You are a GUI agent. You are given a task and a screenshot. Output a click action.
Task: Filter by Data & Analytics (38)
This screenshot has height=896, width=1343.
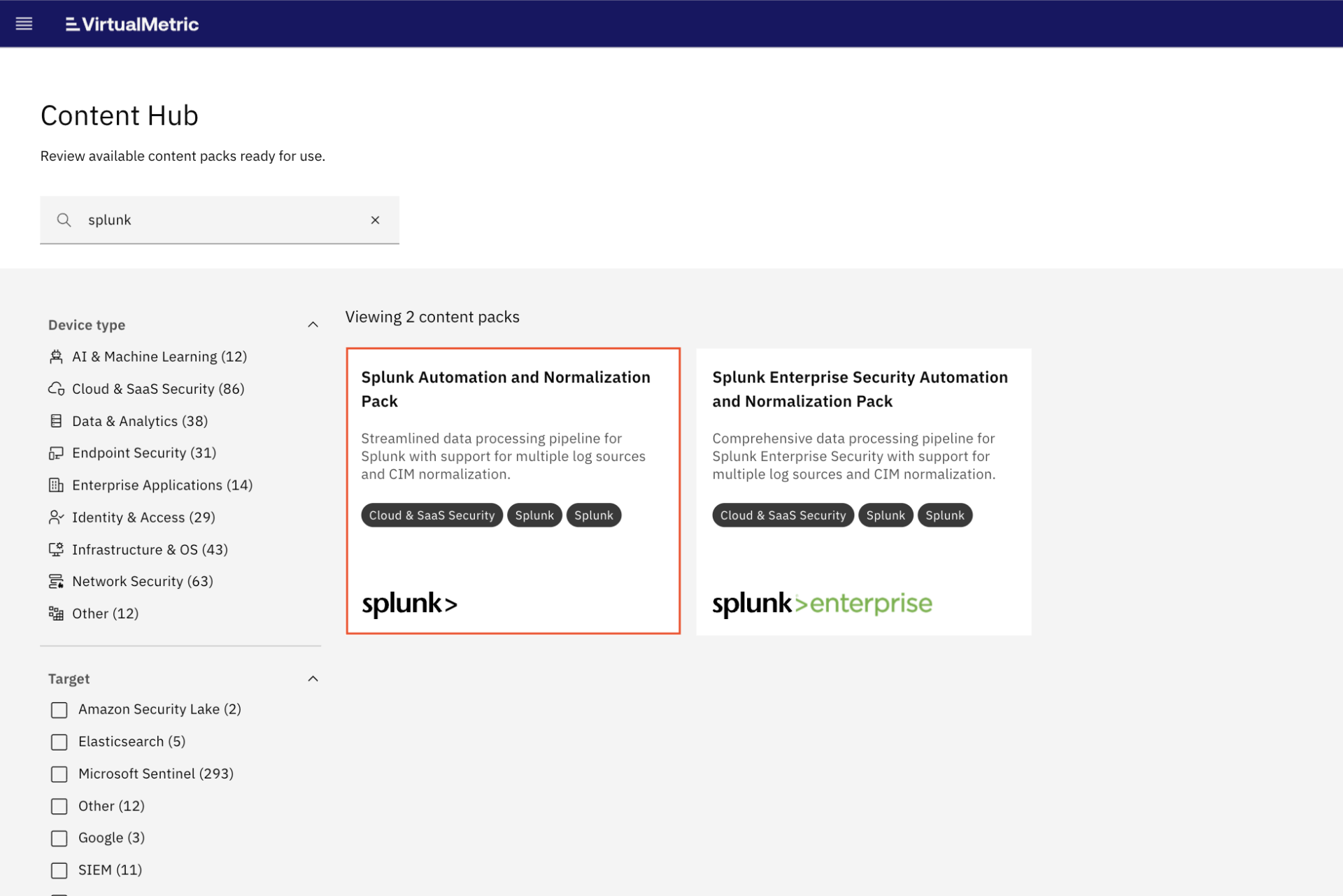140,421
